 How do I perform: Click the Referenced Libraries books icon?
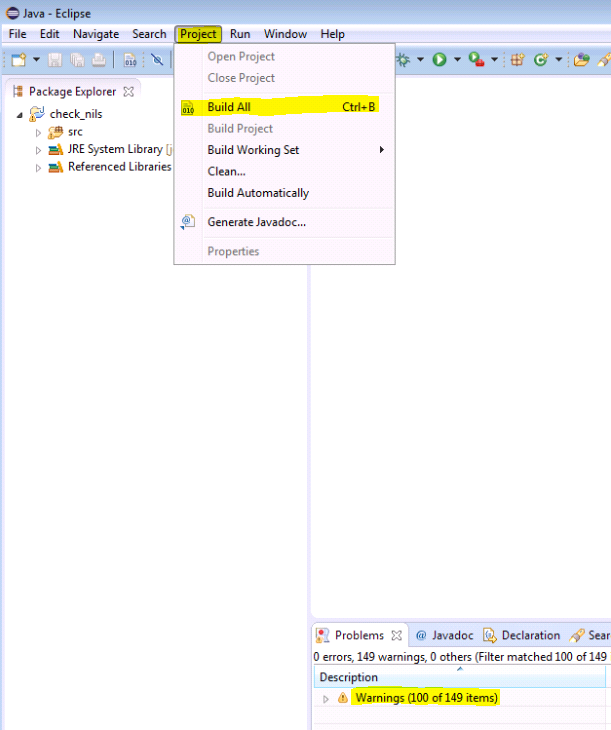pyautogui.click(x=56, y=167)
